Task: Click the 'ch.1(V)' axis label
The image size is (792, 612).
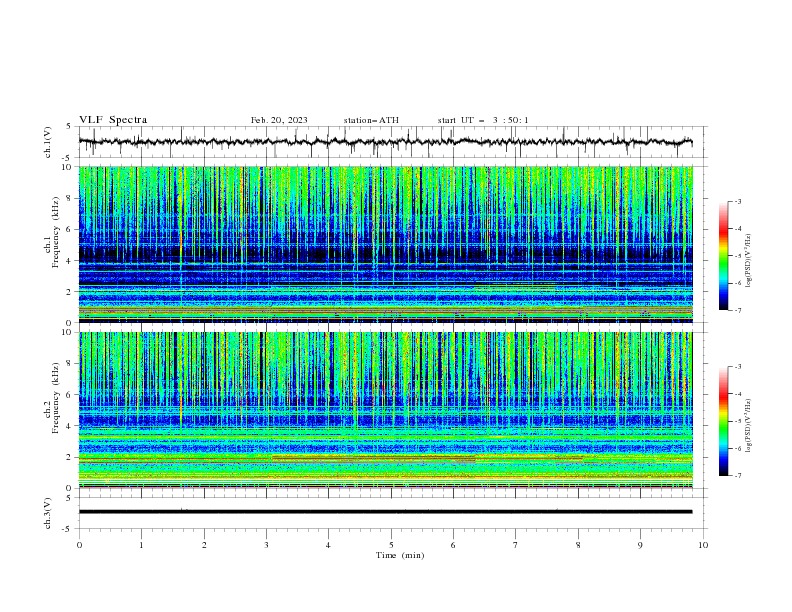Action: pyautogui.click(x=48, y=142)
